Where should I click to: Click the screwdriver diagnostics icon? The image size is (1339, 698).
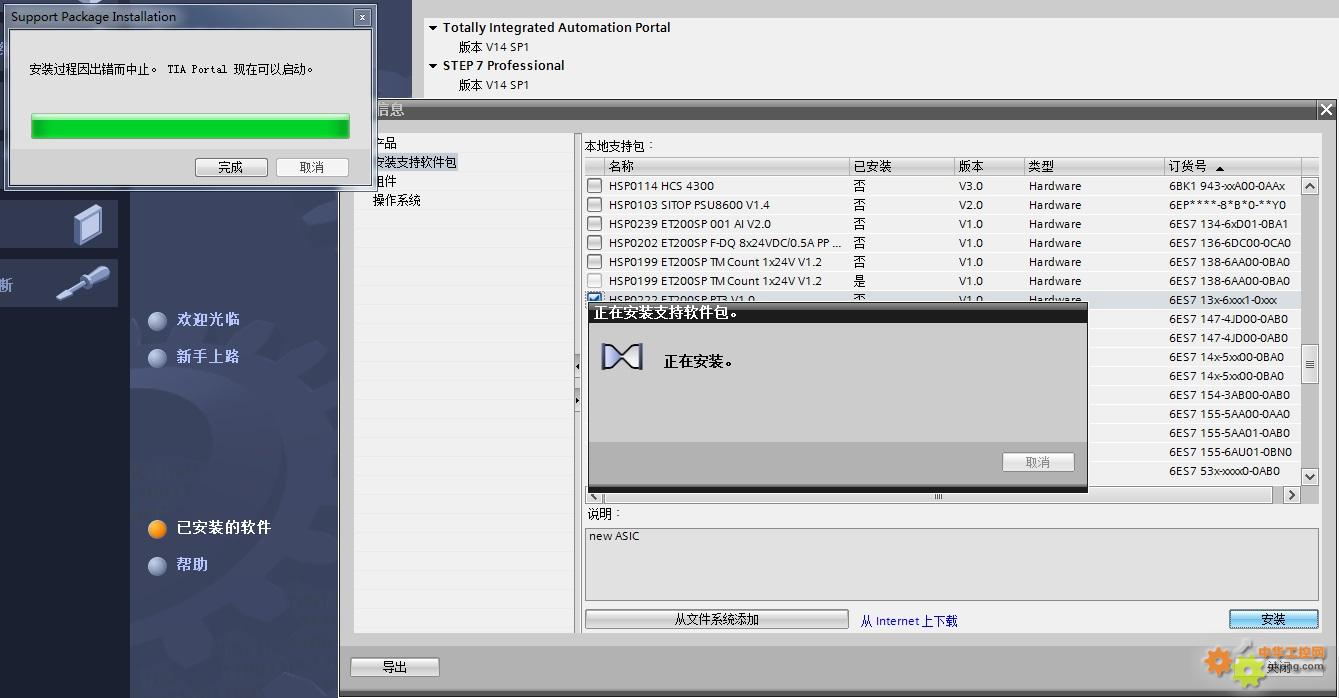tap(83, 284)
